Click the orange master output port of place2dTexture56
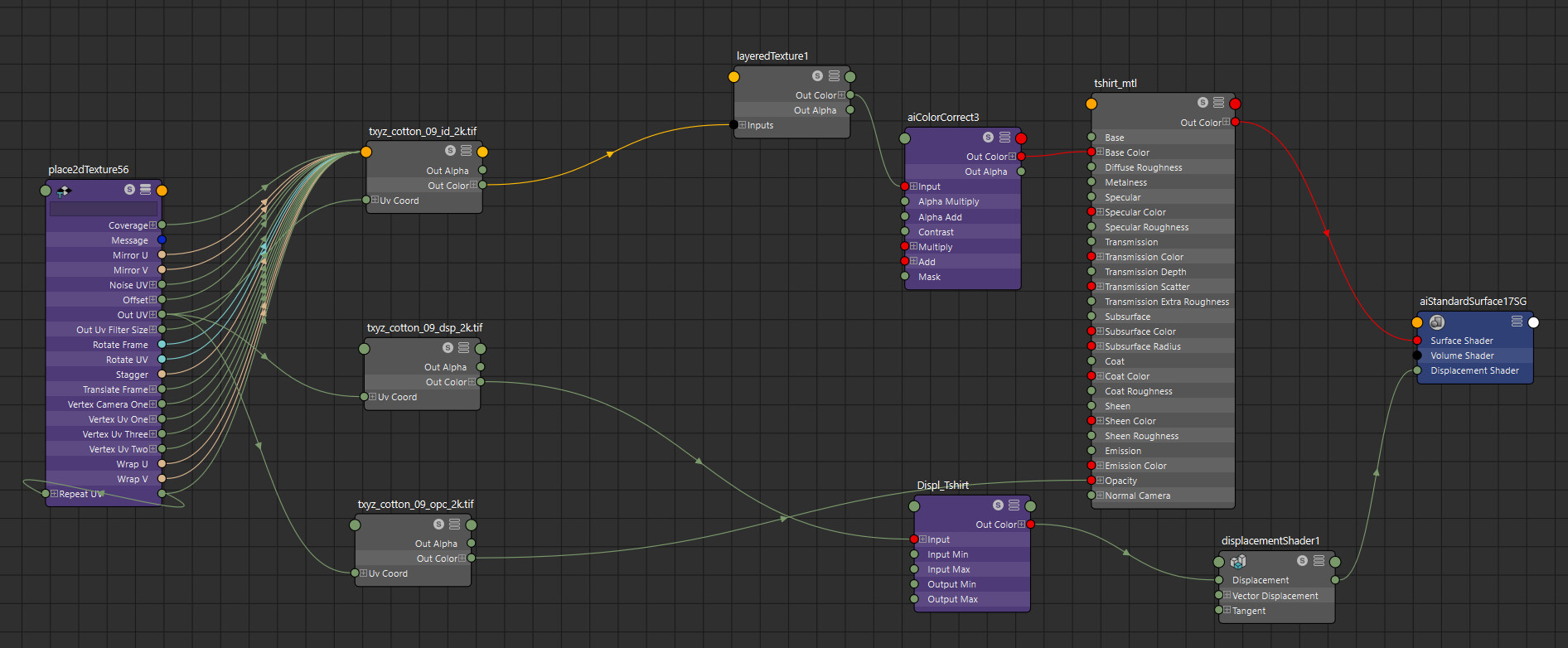 point(162,191)
